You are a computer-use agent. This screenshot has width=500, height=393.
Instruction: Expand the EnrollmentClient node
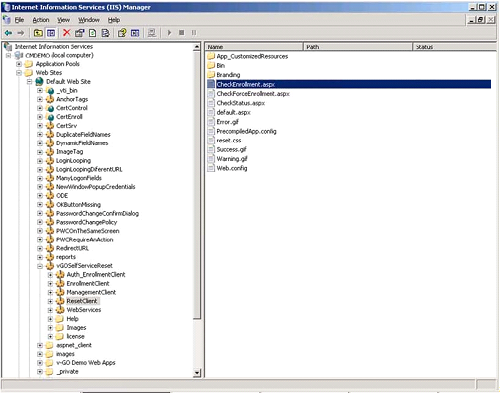(x=50, y=284)
